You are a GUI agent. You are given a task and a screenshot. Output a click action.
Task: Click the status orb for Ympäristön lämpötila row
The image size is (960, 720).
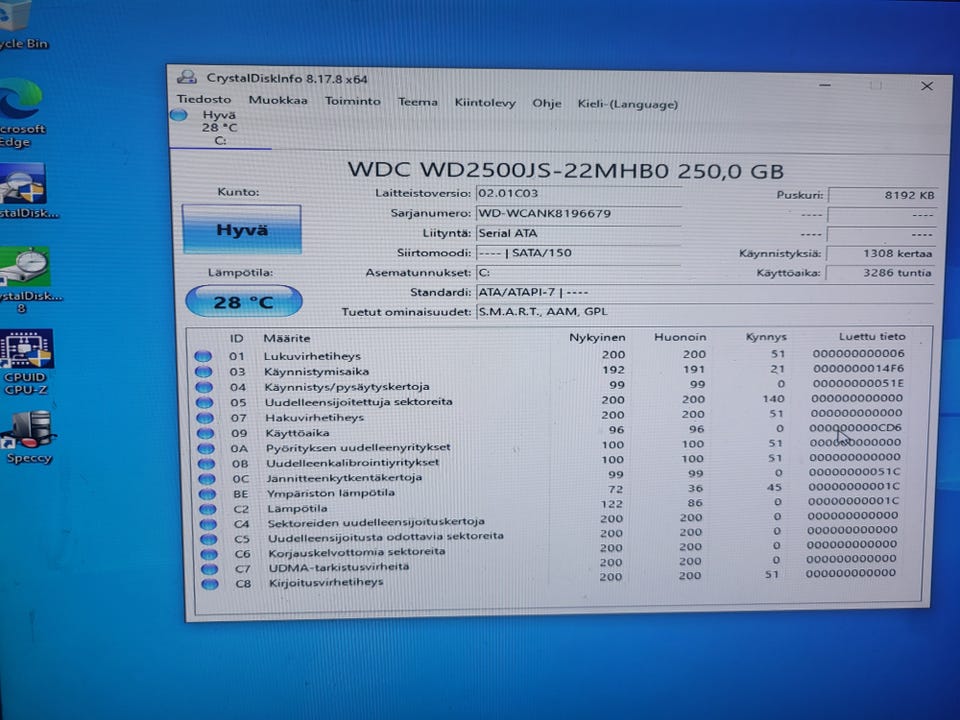pyautogui.click(x=208, y=493)
